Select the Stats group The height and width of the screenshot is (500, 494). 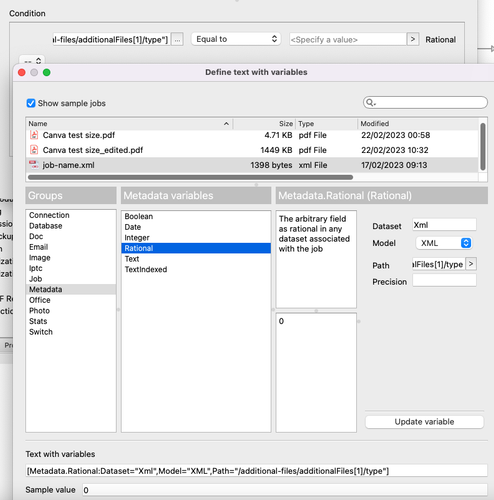tap(71, 321)
